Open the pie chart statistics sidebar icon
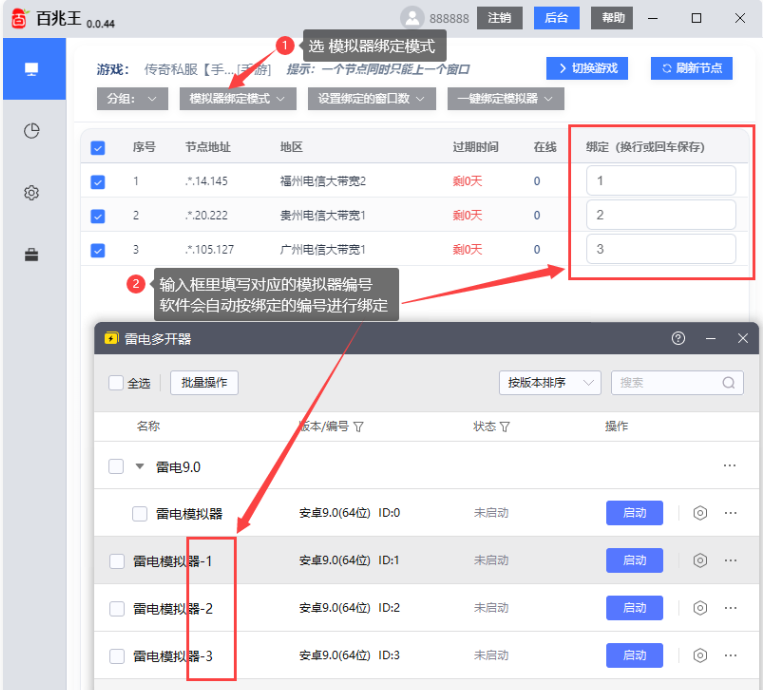The image size is (763, 690). [x=32, y=131]
